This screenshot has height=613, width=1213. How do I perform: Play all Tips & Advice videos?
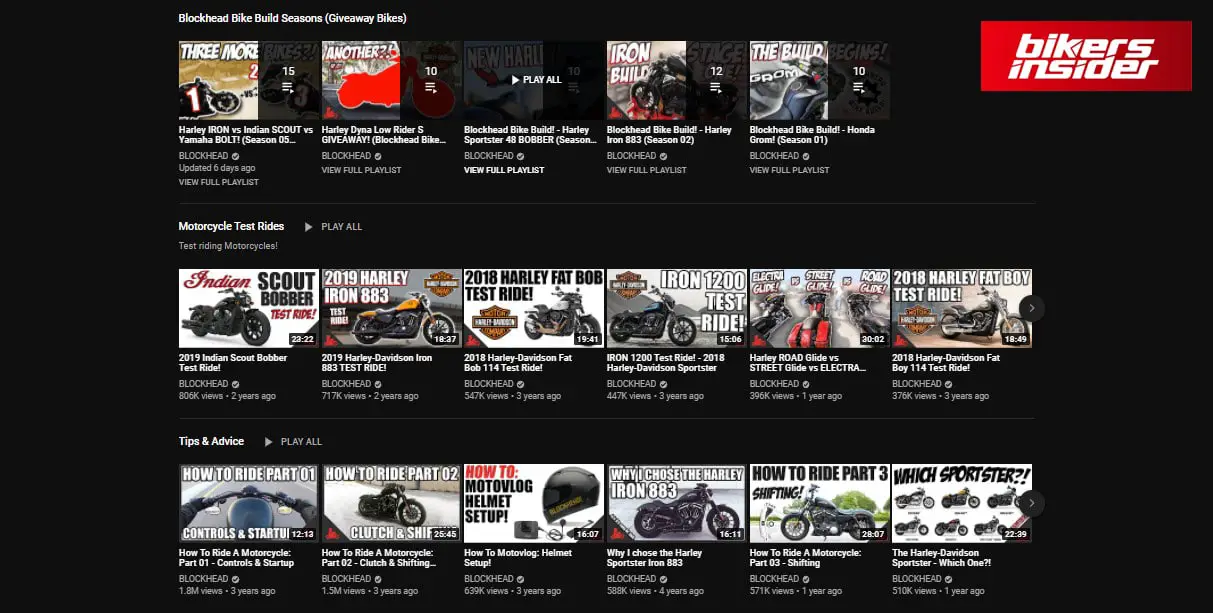pyautogui.click(x=293, y=442)
